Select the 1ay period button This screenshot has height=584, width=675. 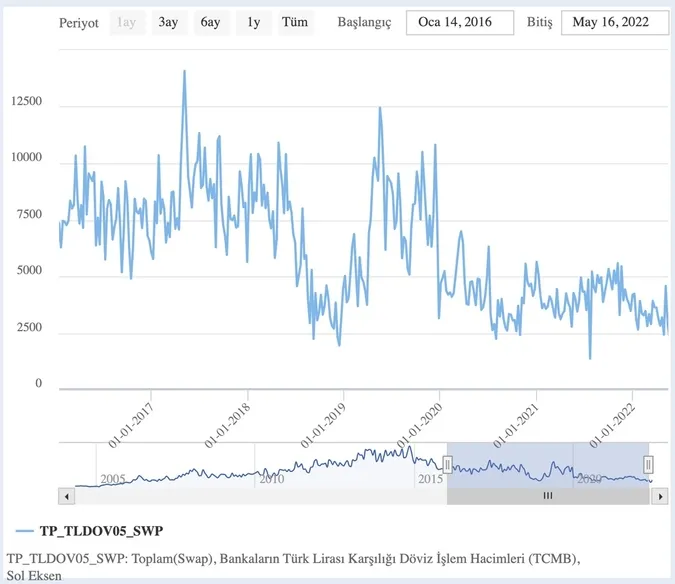126,23
